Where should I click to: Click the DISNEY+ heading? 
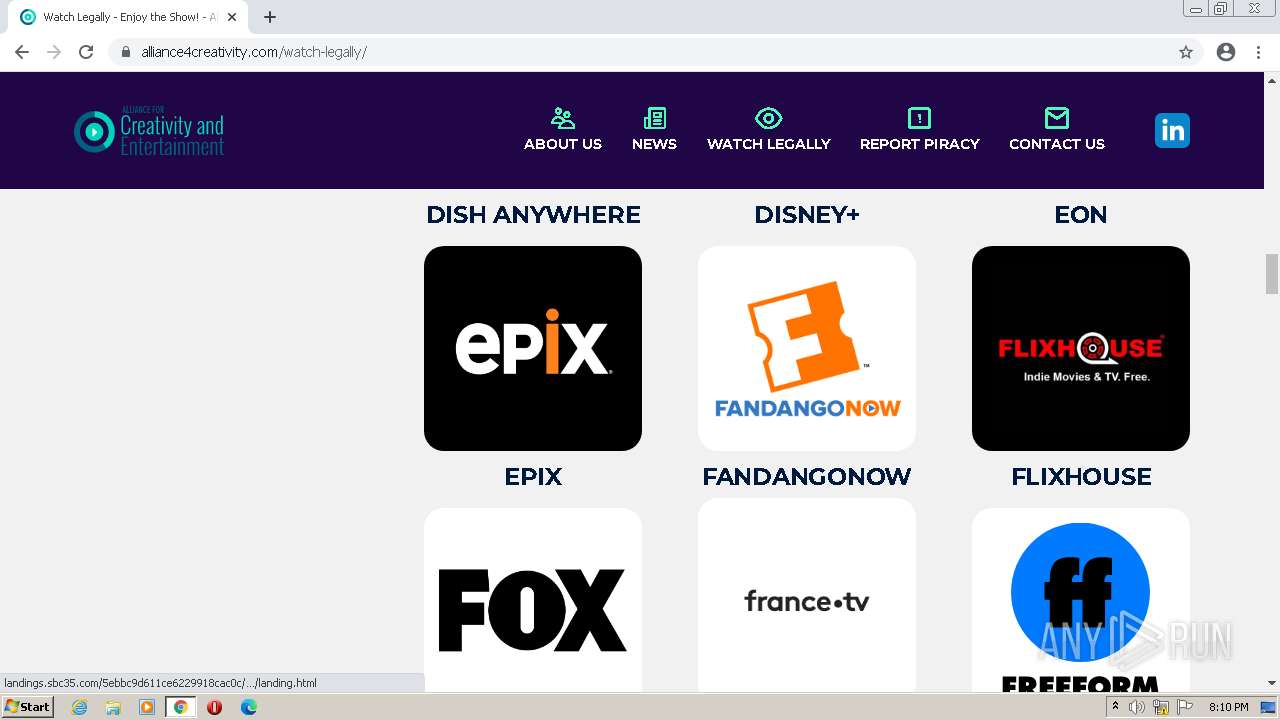pyautogui.click(x=807, y=215)
